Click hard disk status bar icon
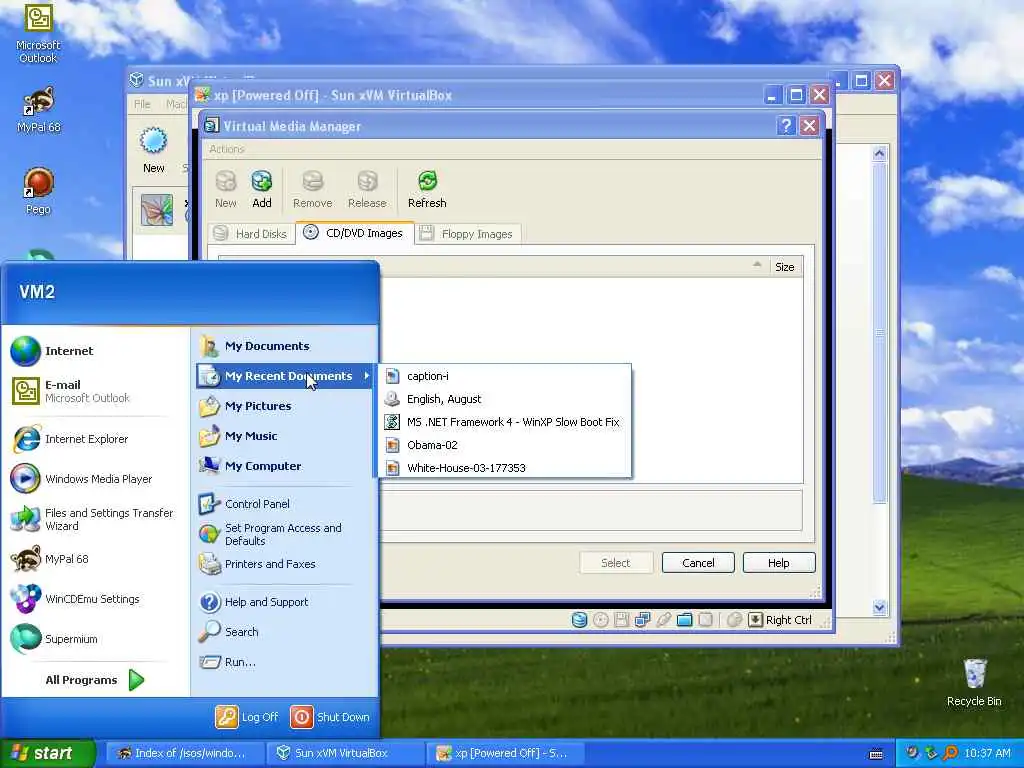This screenshot has width=1024, height=768. 579,620
